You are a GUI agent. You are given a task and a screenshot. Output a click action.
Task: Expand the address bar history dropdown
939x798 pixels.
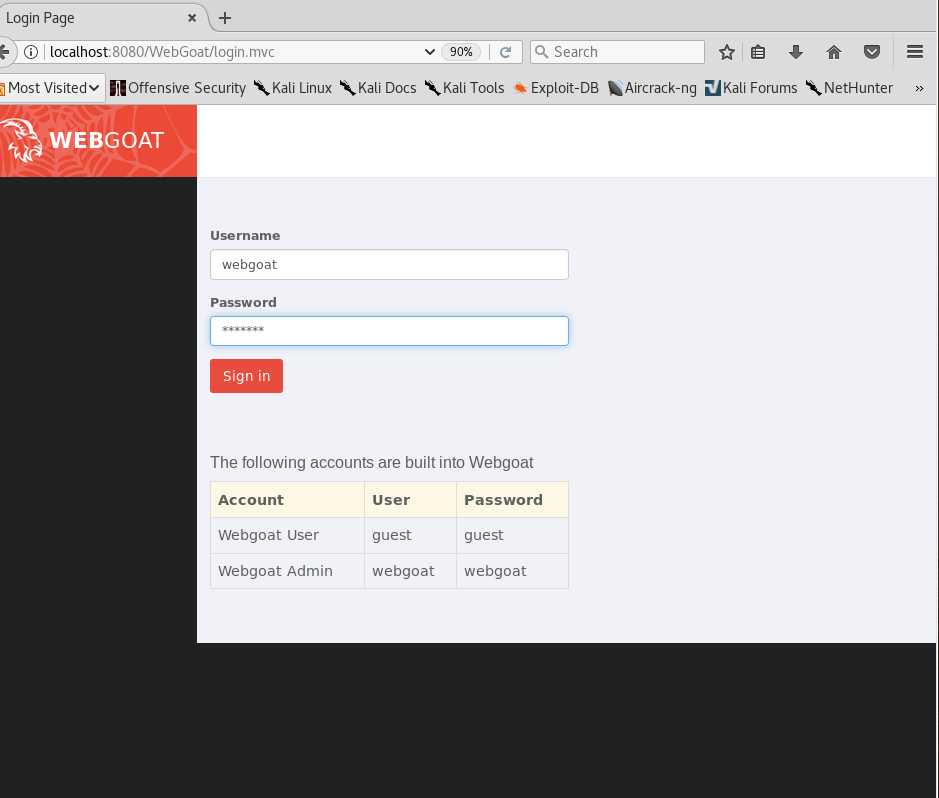pyautogui.click(x=429, y=52)
